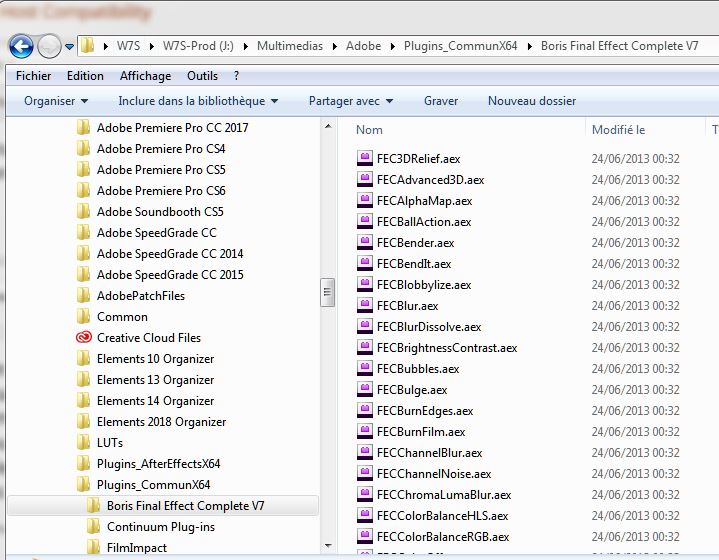The width and height of the screenshot is (719, 560).
Task: Select Adobe Premiere Pro CC 2017 folder icon
Action: 83,128
